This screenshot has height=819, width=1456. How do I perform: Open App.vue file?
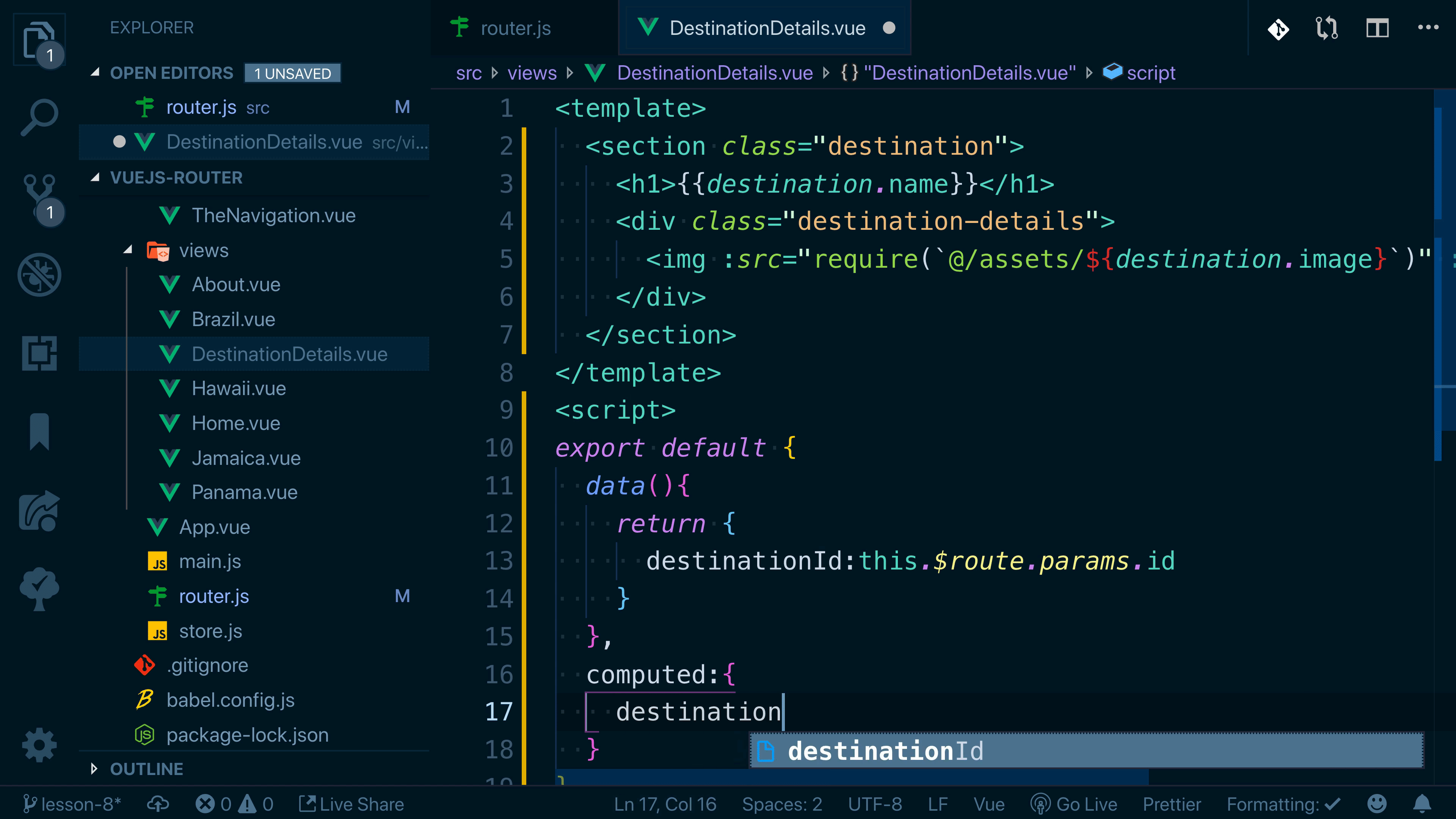click(x=254, y=527)
